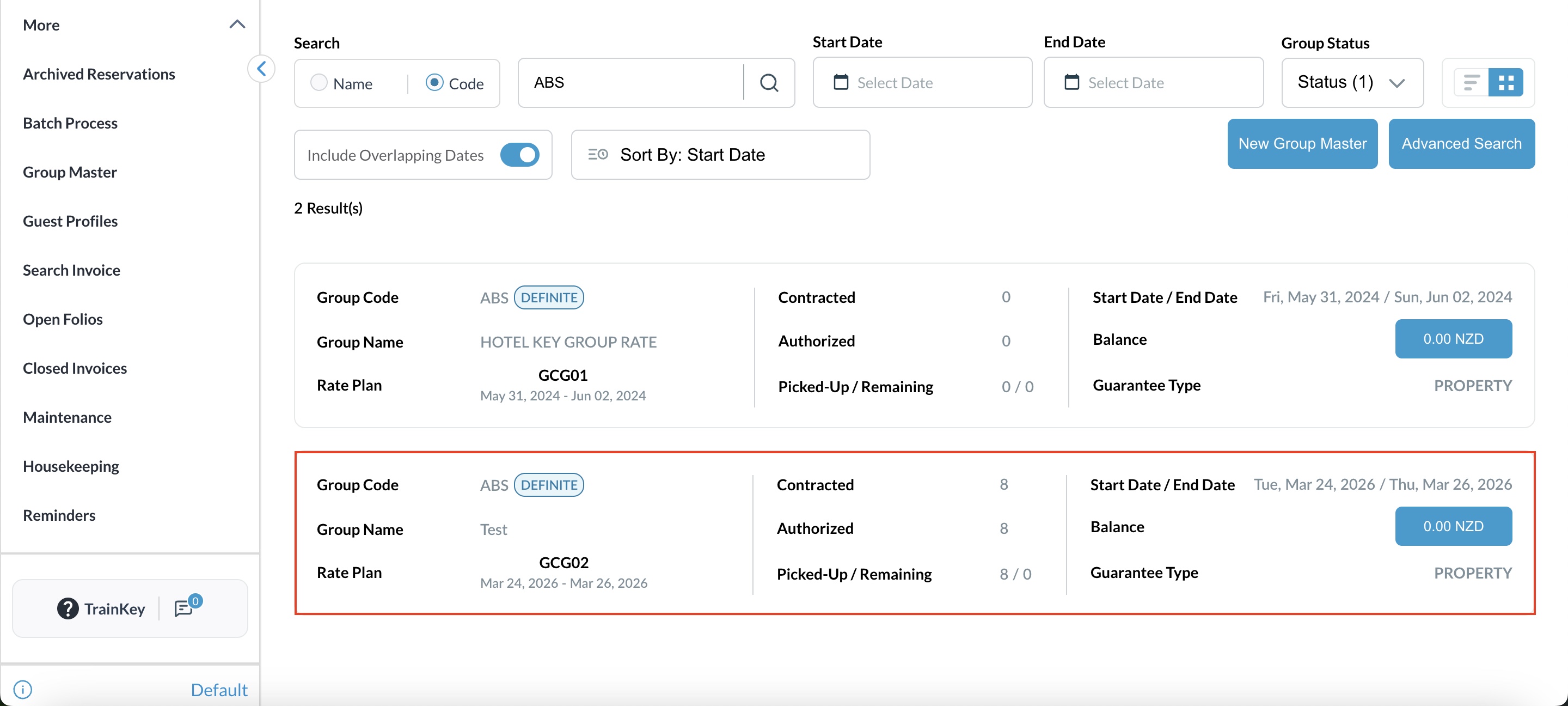1568x706 pixels.
Task: Select the Code radio button
Action: tap(434, 82)
